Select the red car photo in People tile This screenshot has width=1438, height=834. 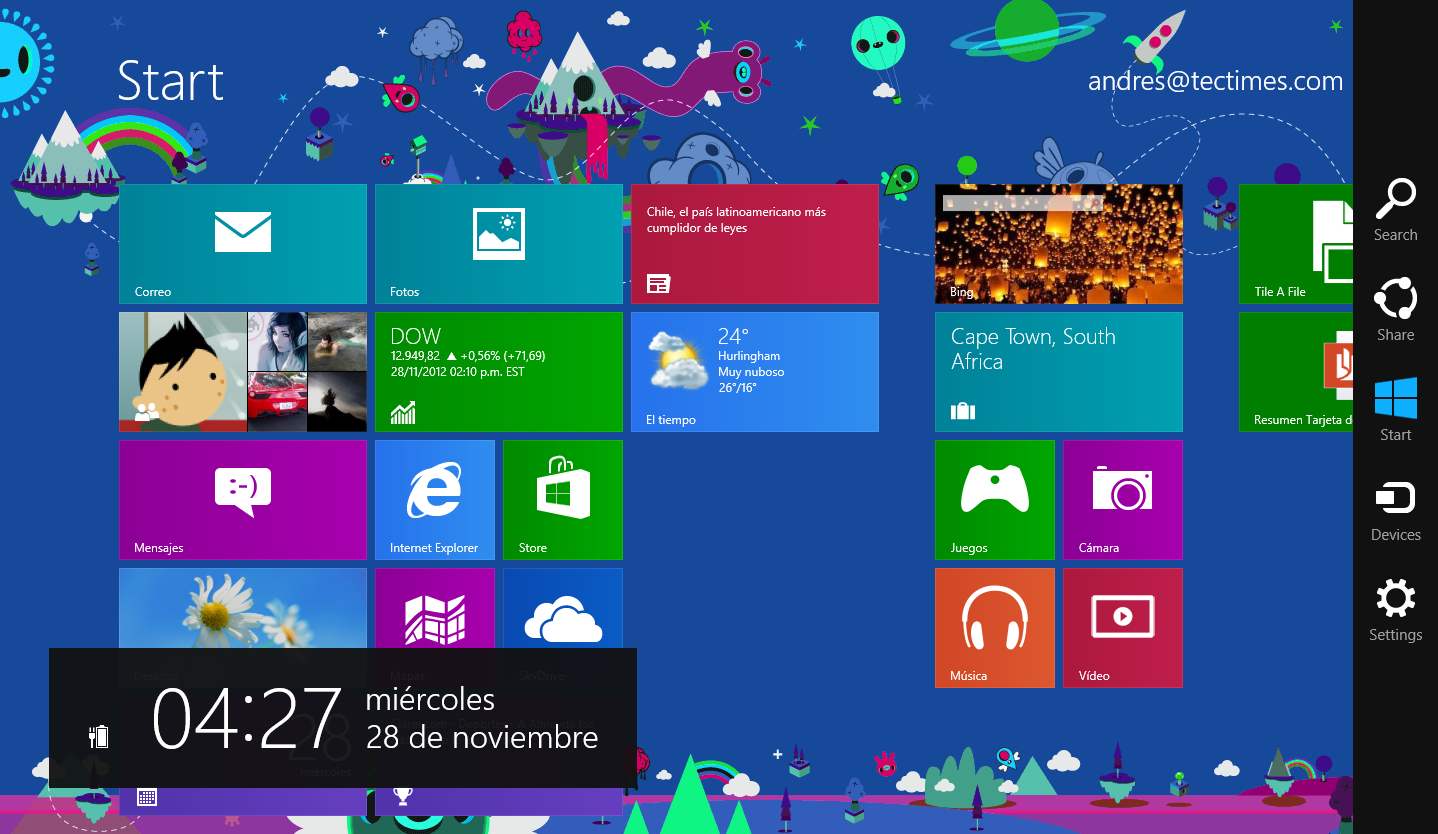pos(277,402)
